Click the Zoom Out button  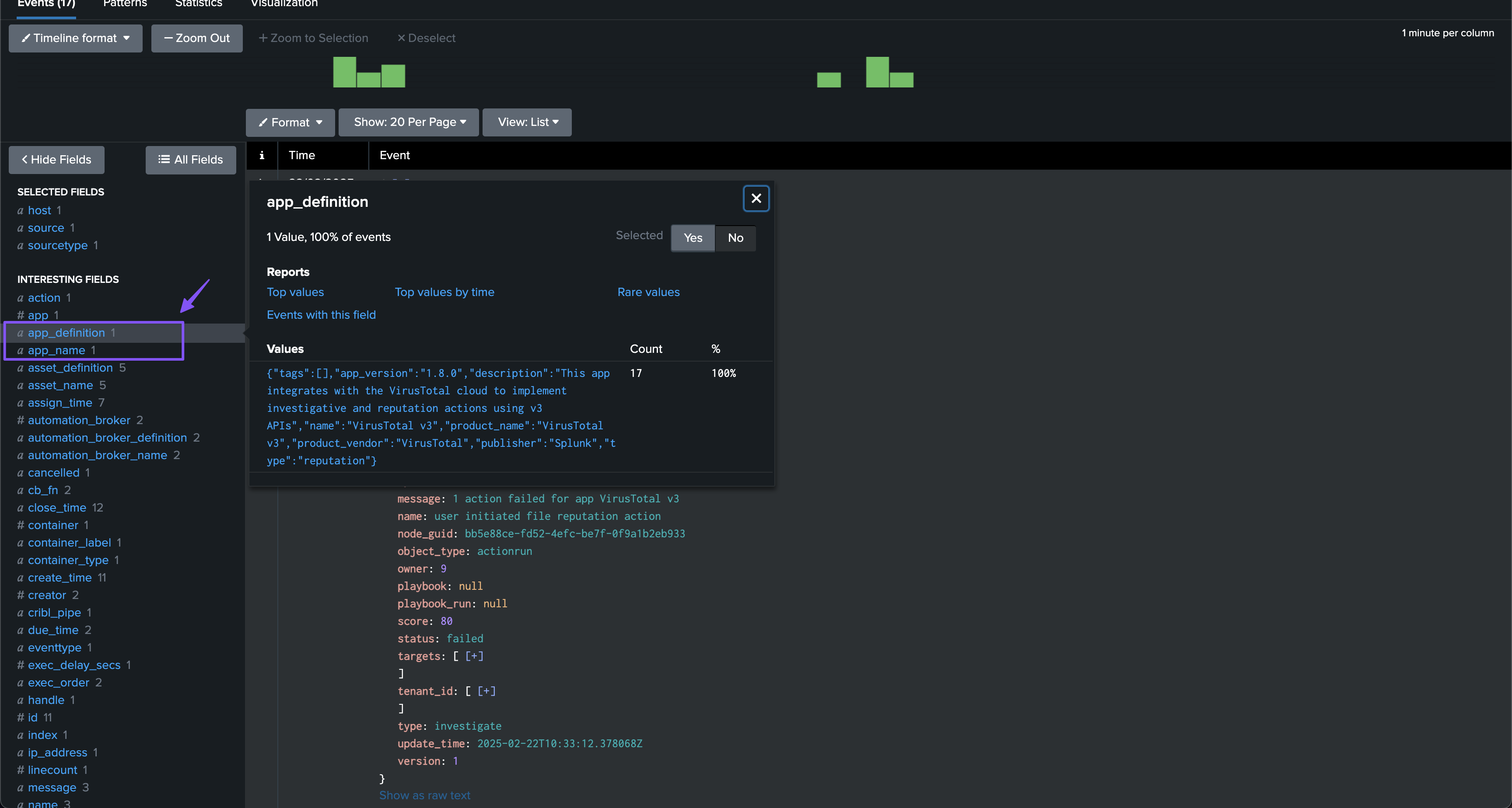point(196,38)
